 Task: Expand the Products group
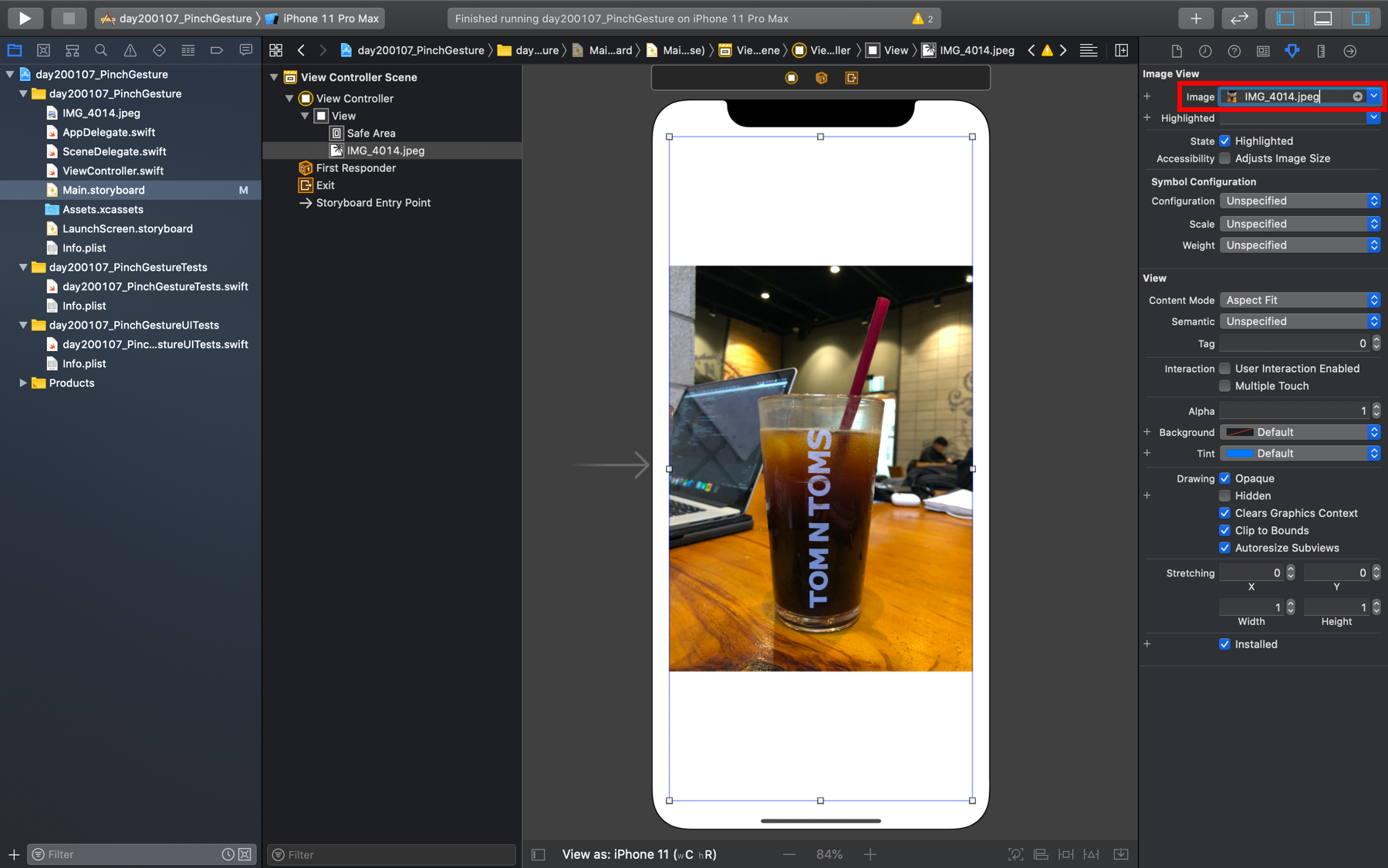click(23, 383)
